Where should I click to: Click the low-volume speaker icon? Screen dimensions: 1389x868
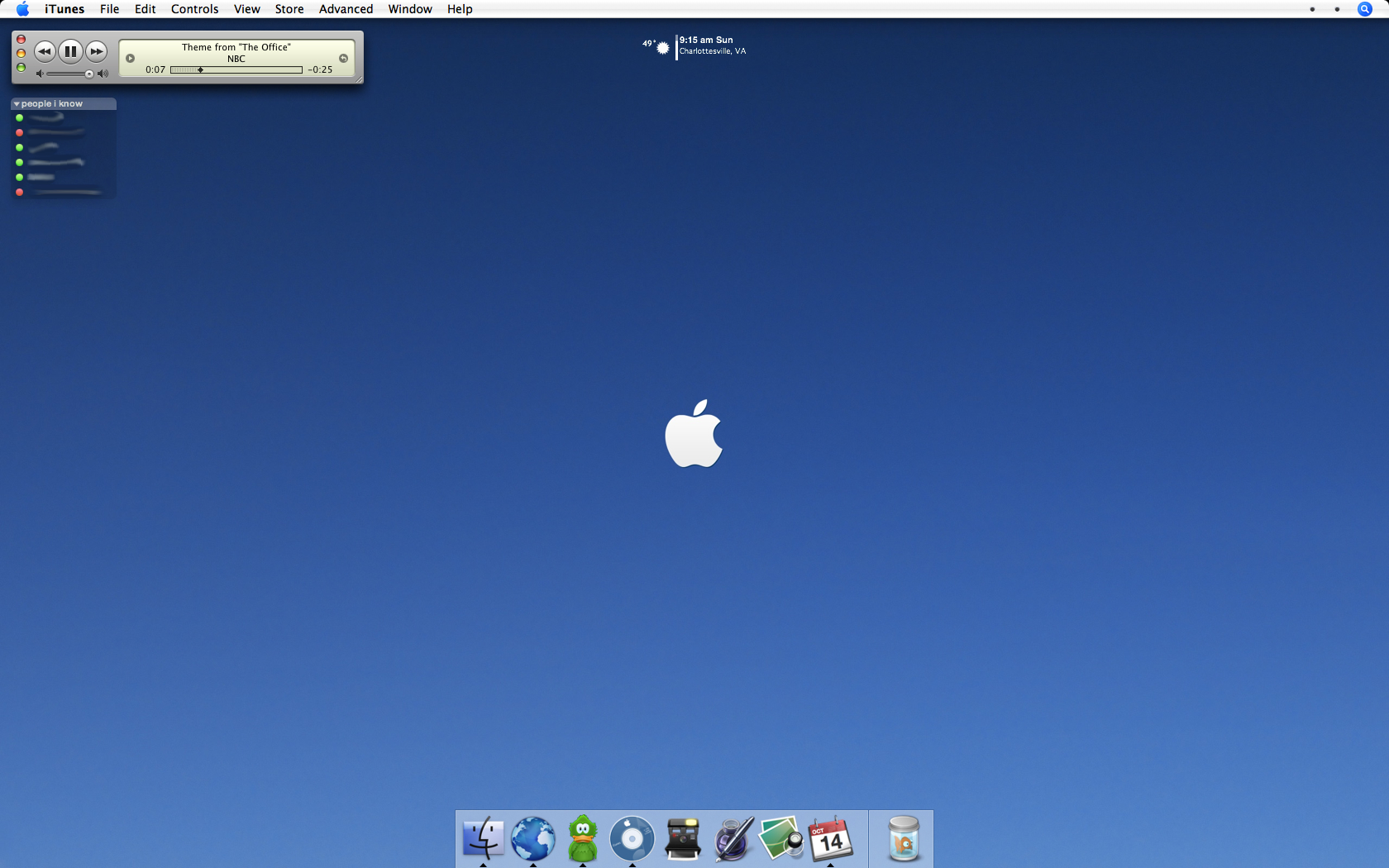point(40,74)
